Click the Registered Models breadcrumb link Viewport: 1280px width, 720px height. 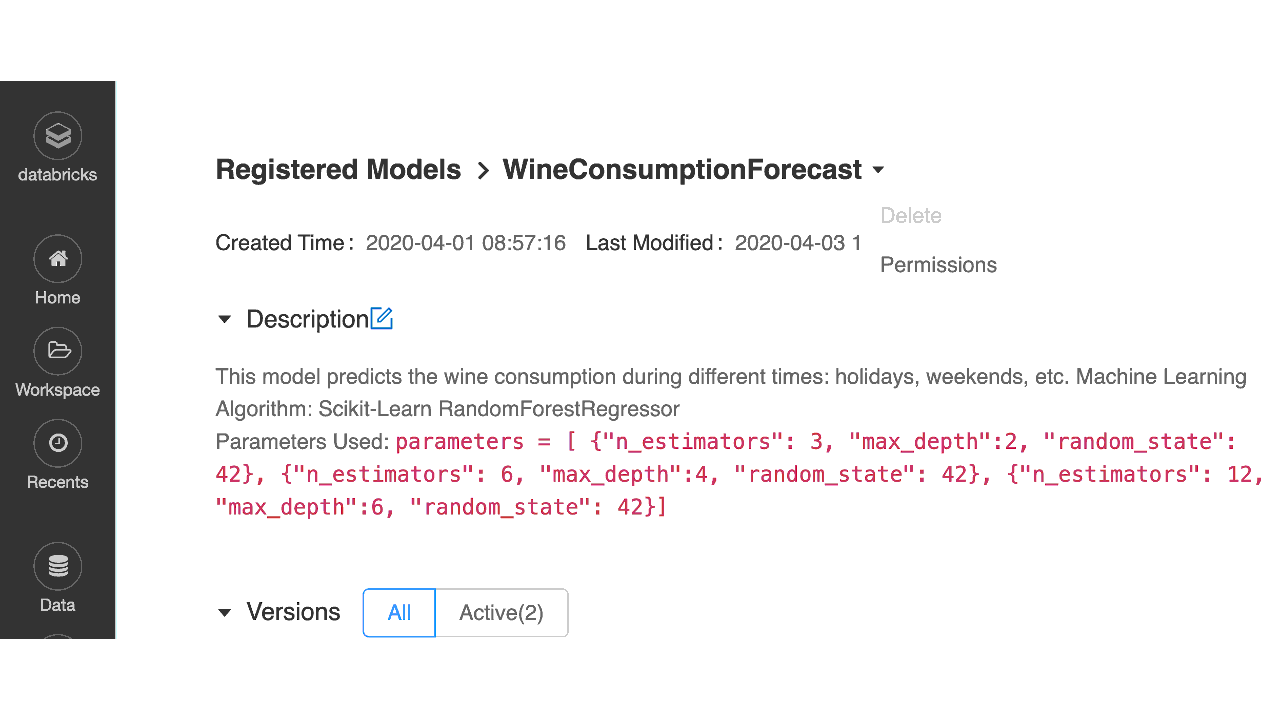pyautogui.click(x=338, y=169)
